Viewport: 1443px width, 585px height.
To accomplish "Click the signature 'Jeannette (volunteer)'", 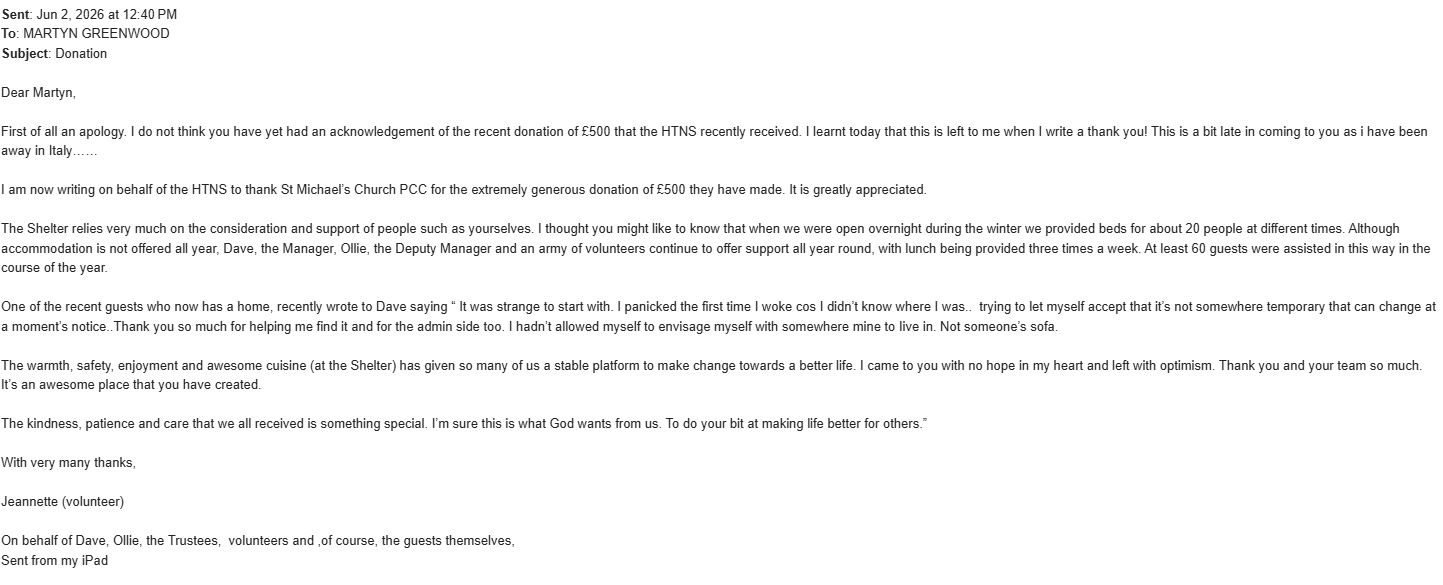I will 63,502.
